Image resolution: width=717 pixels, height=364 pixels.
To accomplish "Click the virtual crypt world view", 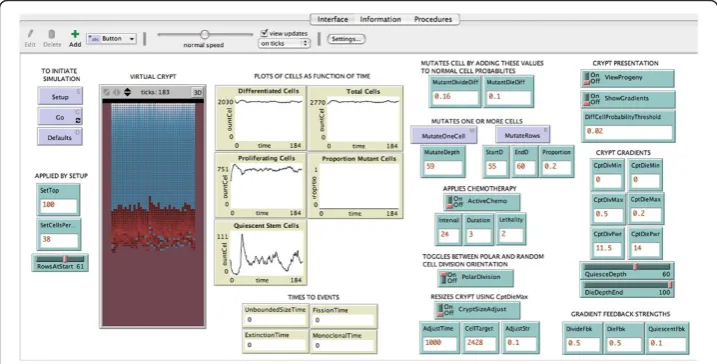I will (153, 214).
